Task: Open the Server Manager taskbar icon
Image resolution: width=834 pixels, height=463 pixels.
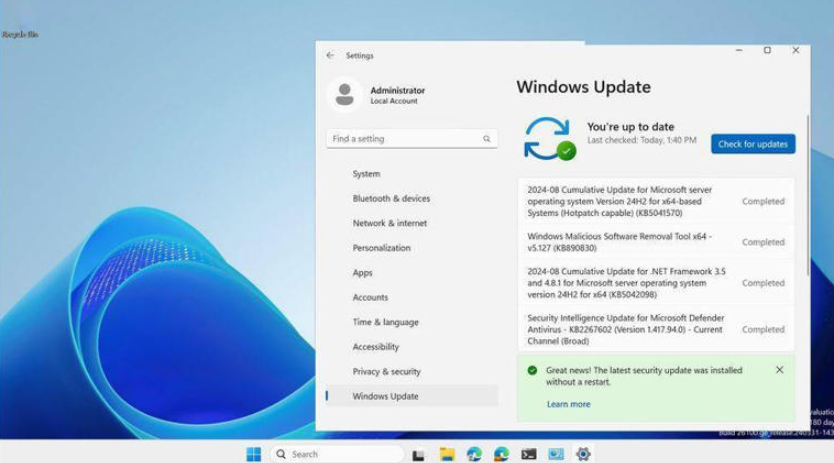Action: click(x=556, y=454)
